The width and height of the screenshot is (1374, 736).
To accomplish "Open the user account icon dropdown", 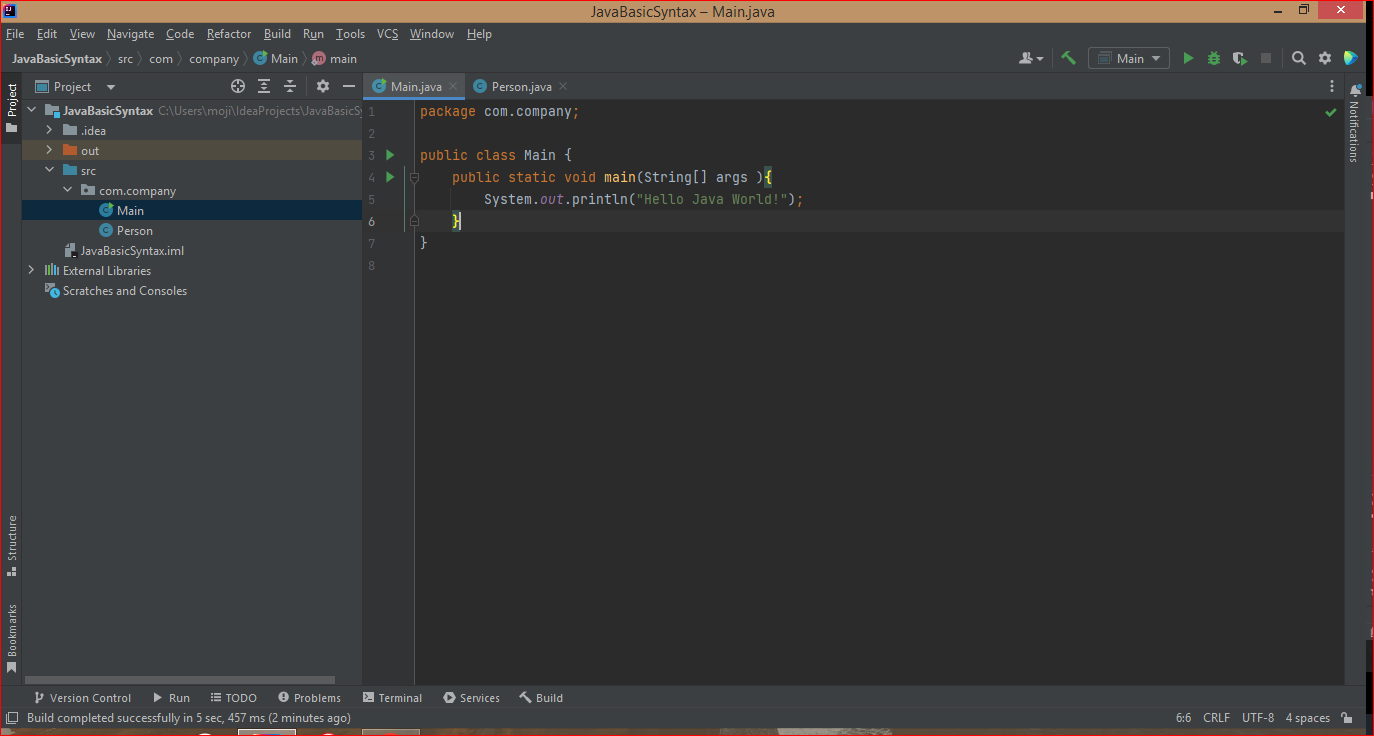I will pos(1031,58).
